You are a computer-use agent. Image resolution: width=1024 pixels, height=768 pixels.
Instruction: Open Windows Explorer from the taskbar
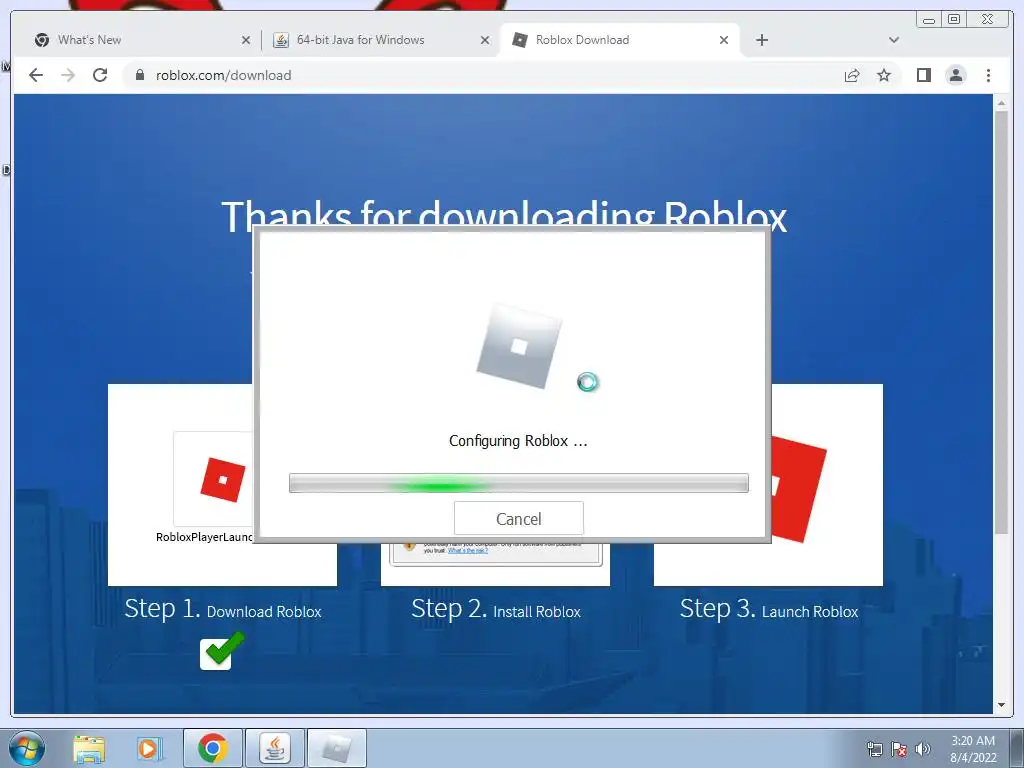pyautogui.click(x=89, y=748)
